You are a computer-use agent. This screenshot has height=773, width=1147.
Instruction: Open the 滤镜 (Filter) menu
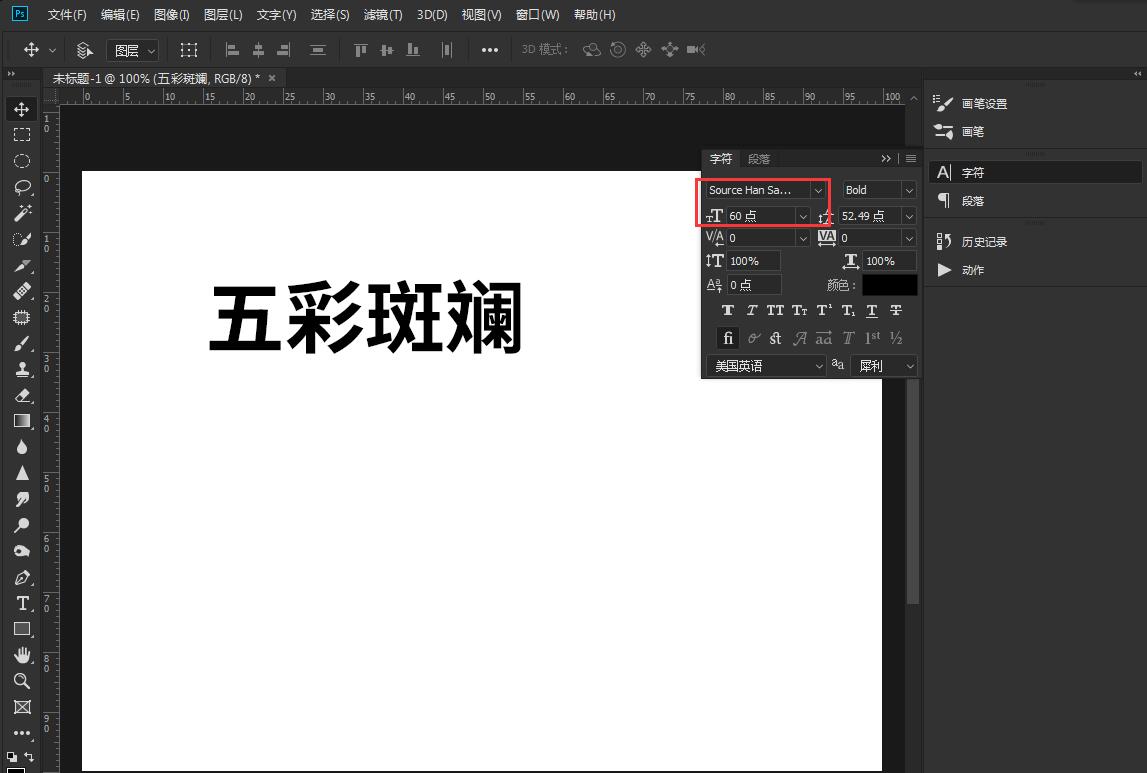[x=383, y=14]
